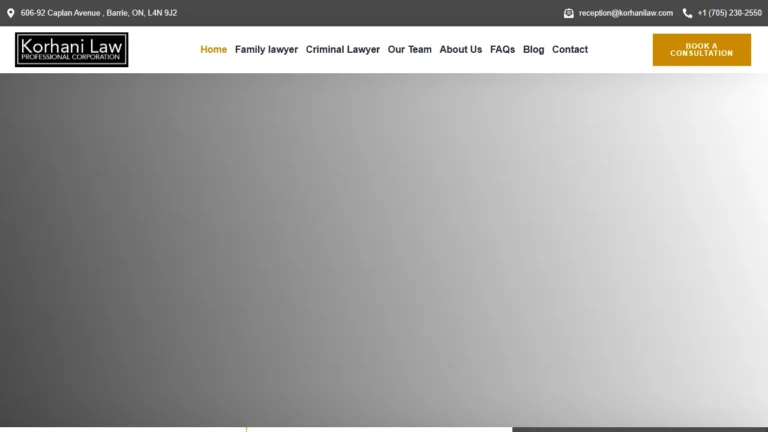Open the Contact page
Screen dimensions: 768x432
[570, 49]
